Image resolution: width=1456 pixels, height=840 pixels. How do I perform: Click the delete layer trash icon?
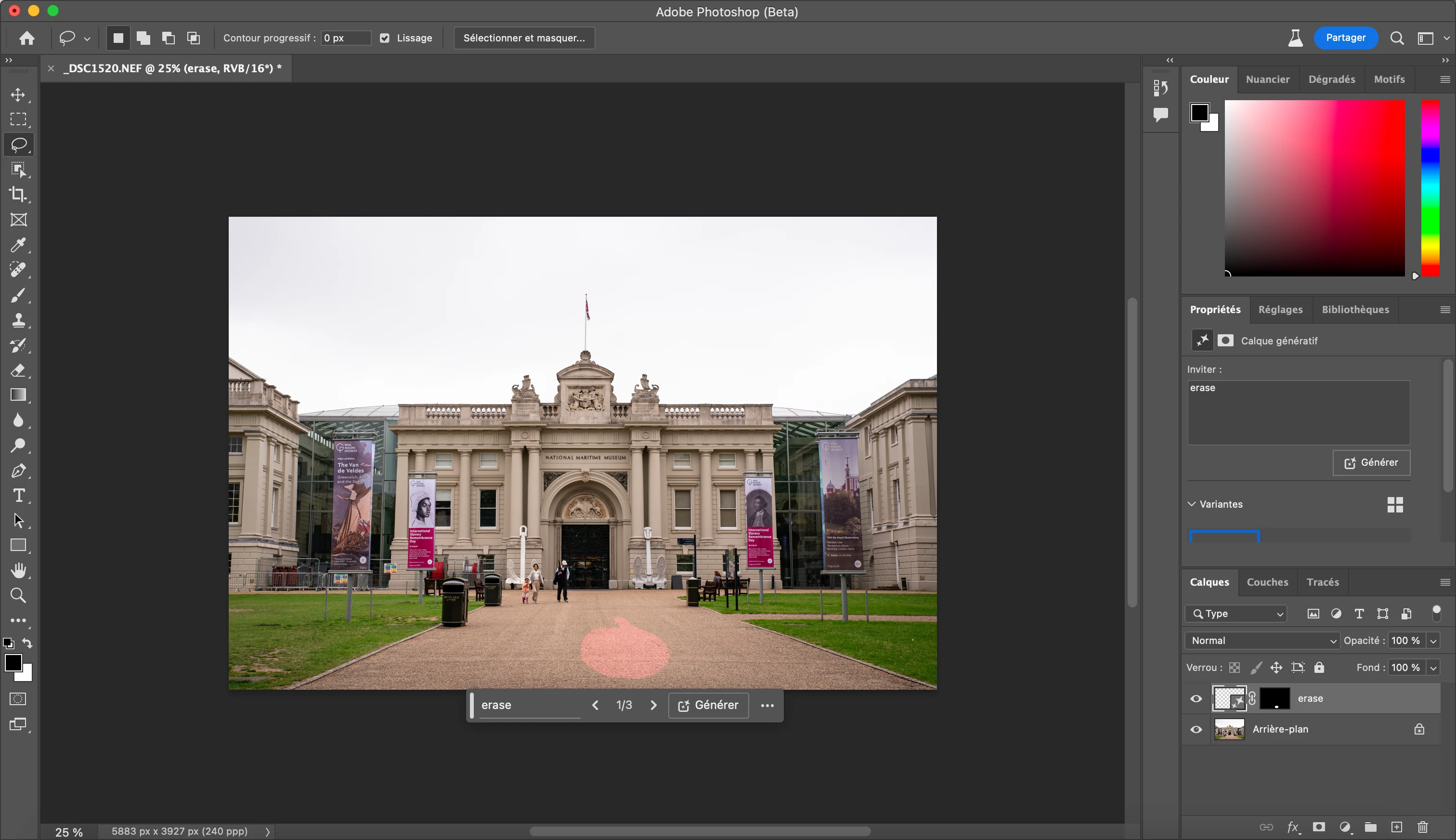click(1423, 827)
